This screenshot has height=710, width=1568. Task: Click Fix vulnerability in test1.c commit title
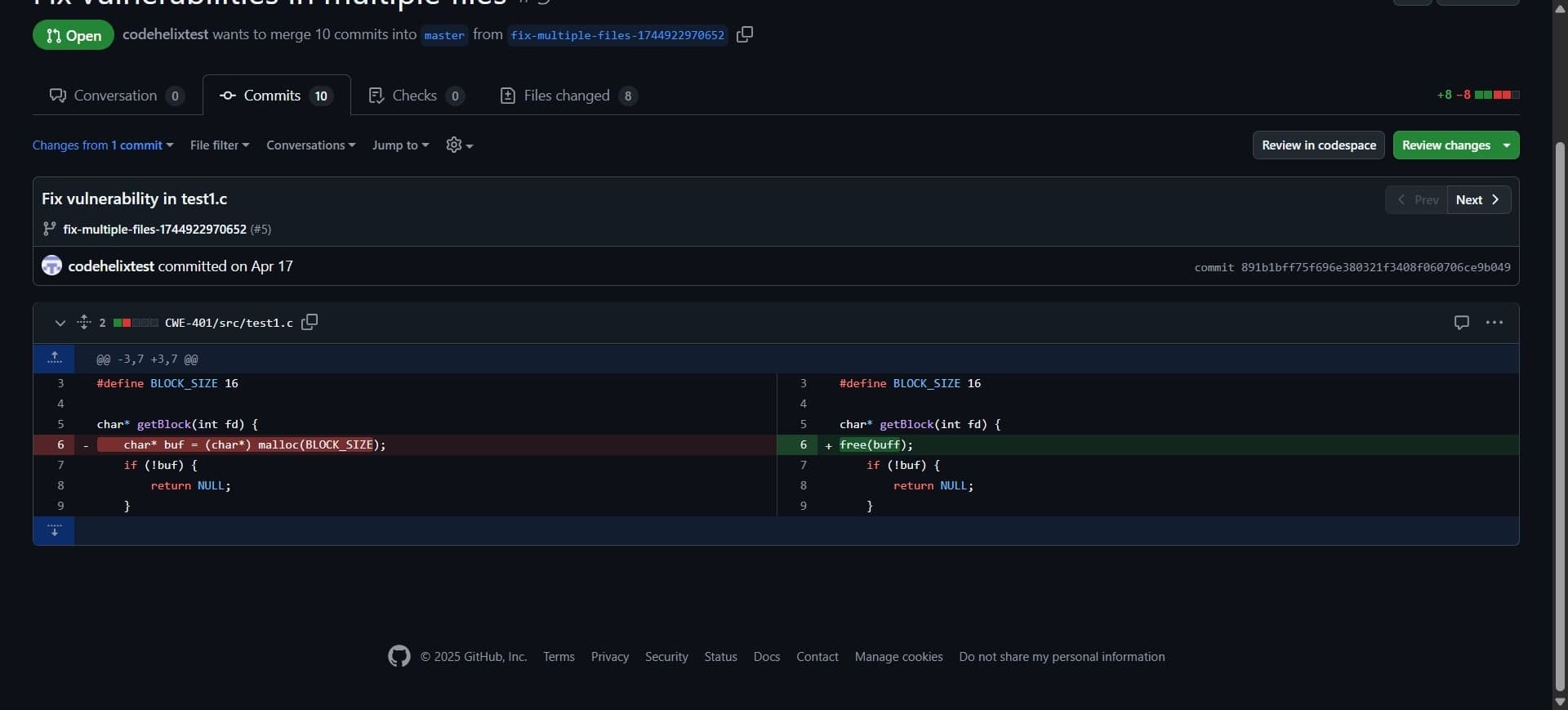(x=135, y=199)
